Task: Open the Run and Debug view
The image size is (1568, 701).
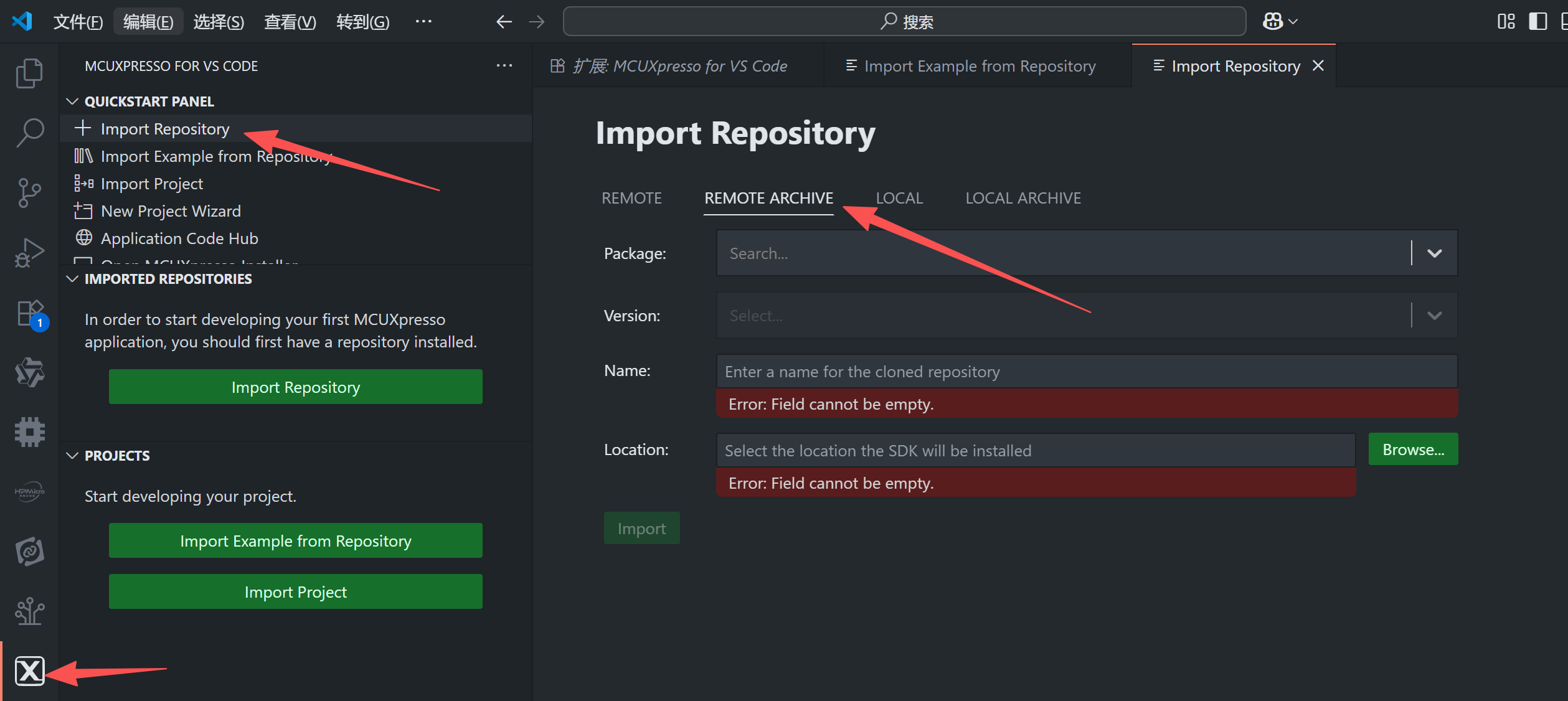Action: (29, 252)
